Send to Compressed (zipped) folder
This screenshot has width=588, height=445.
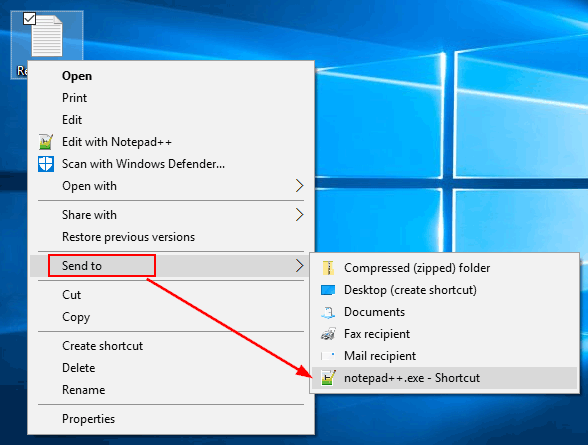point(444,268)
